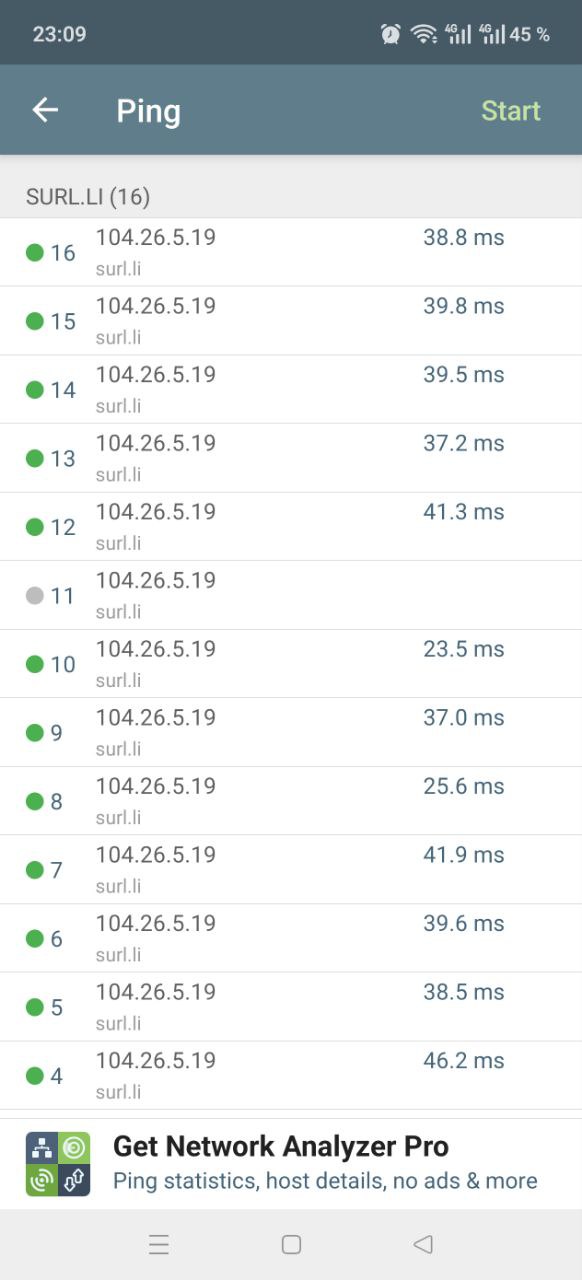Tap the gray status dot for ping 11

click(x=35, y=596)
